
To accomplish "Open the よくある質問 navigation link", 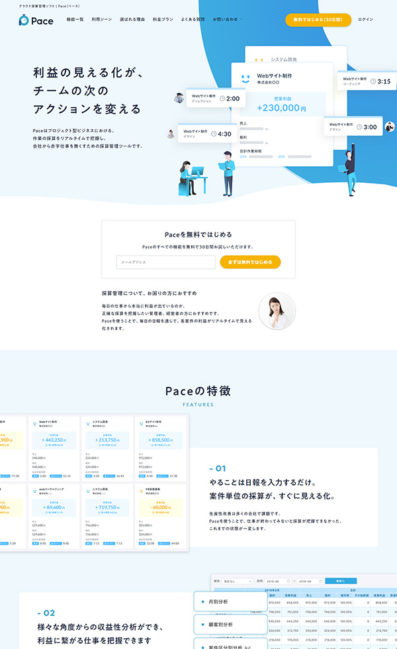I will (x=192, y=19).
